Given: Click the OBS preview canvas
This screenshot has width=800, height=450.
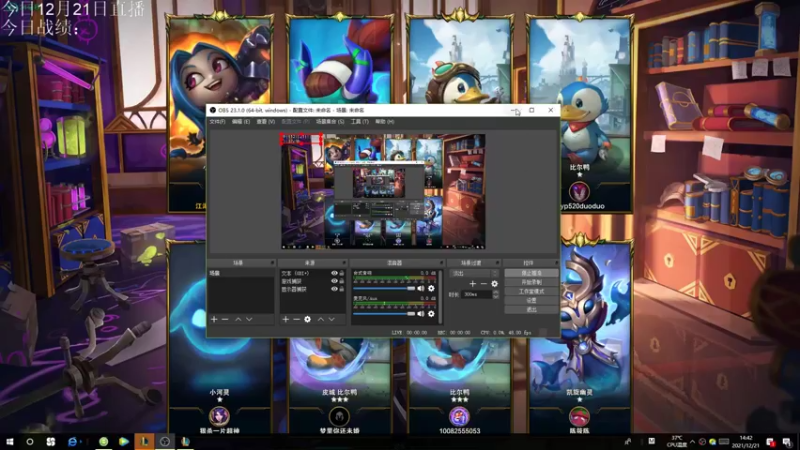Looking at the screenshot, I should (x=383, y=191).
